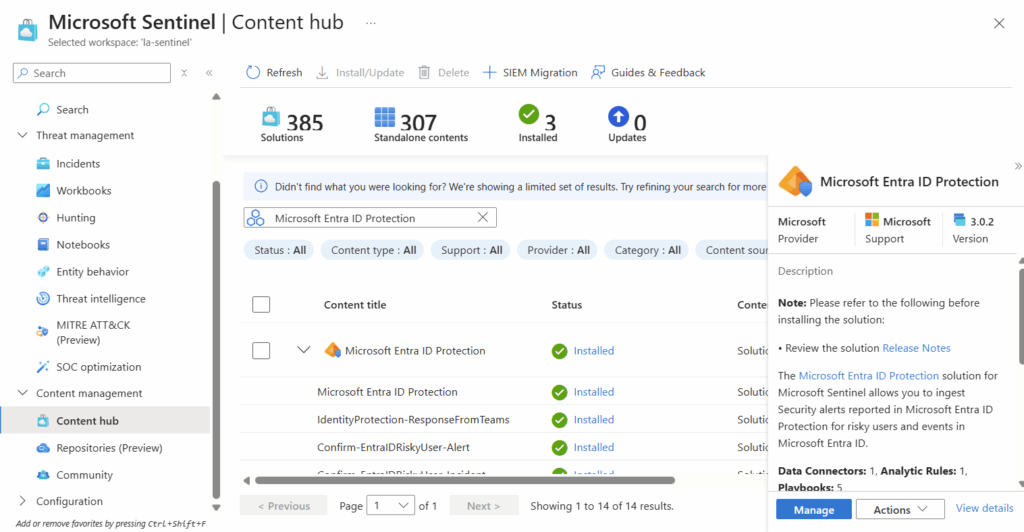
Task: Click the Repositories cloud icon
Action: click(x=43, y=448)
